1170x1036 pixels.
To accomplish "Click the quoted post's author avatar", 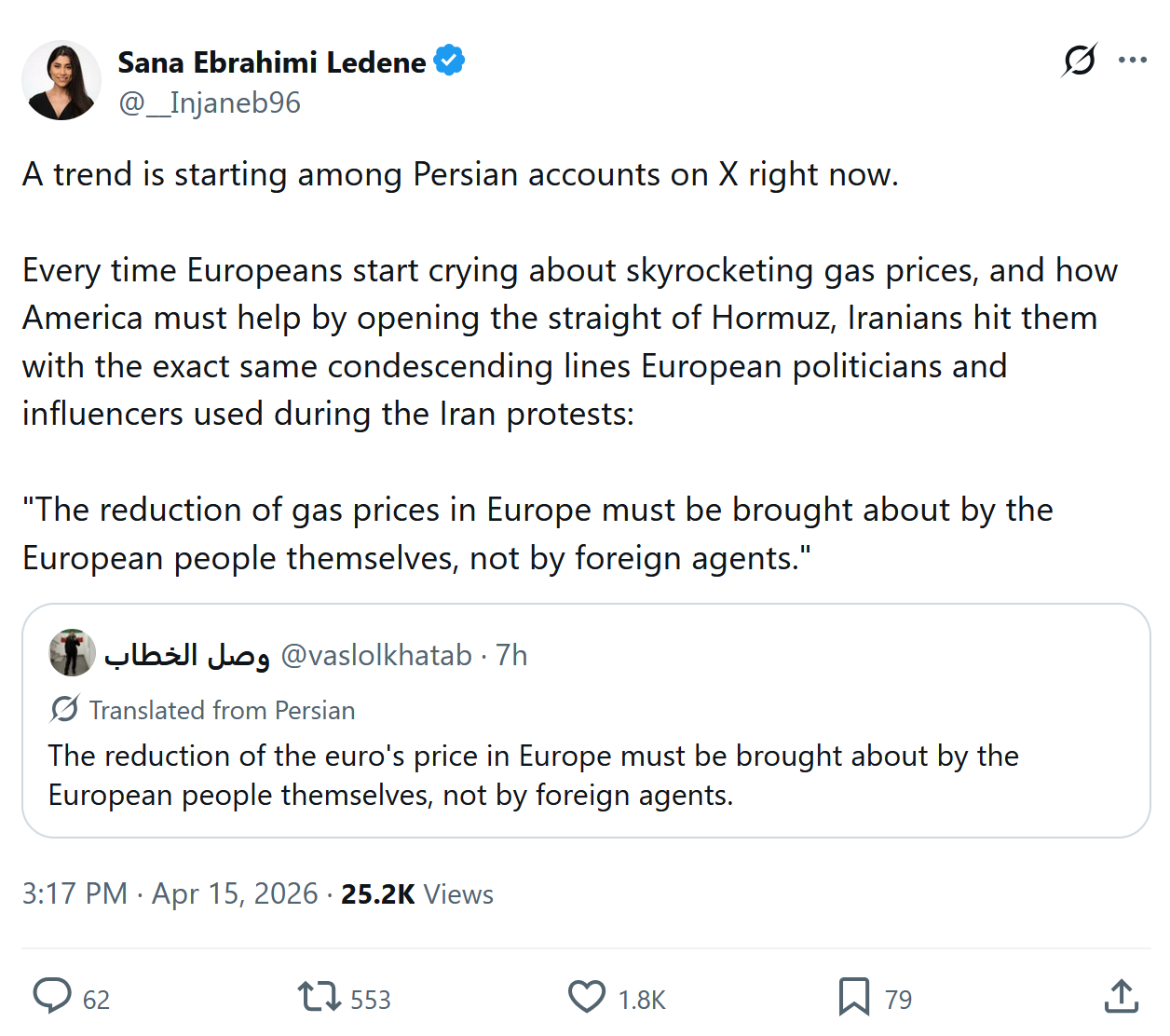I will tap(72, 653).
